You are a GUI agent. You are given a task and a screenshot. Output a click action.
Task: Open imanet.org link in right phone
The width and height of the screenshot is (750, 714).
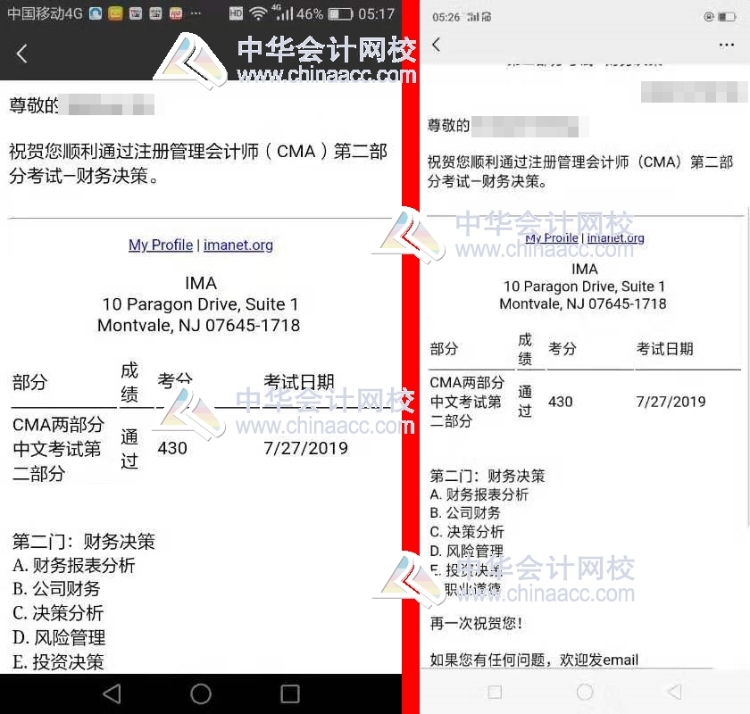[616, 238]
